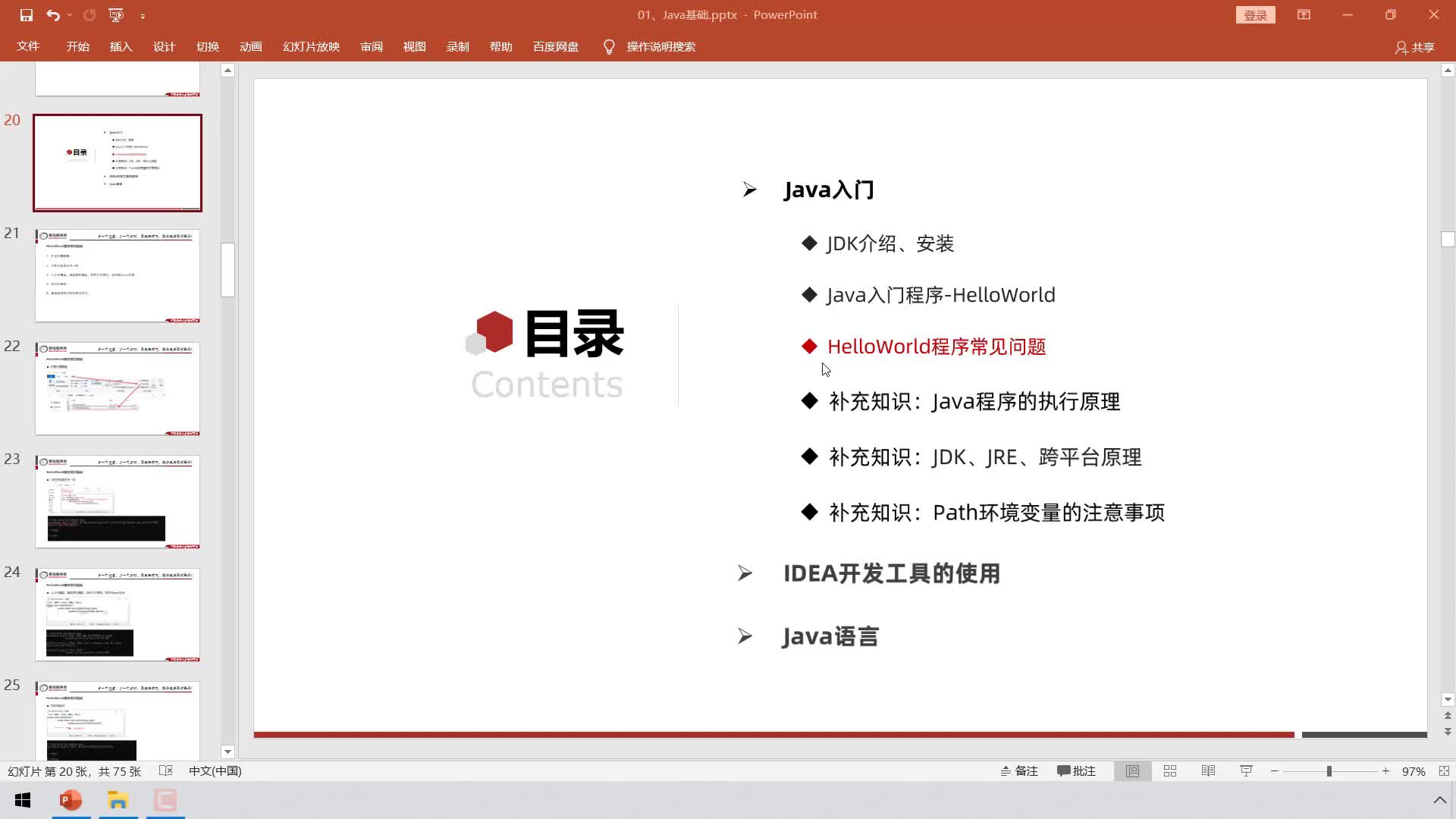Click the Java入门 heading text

pos(829,190)
